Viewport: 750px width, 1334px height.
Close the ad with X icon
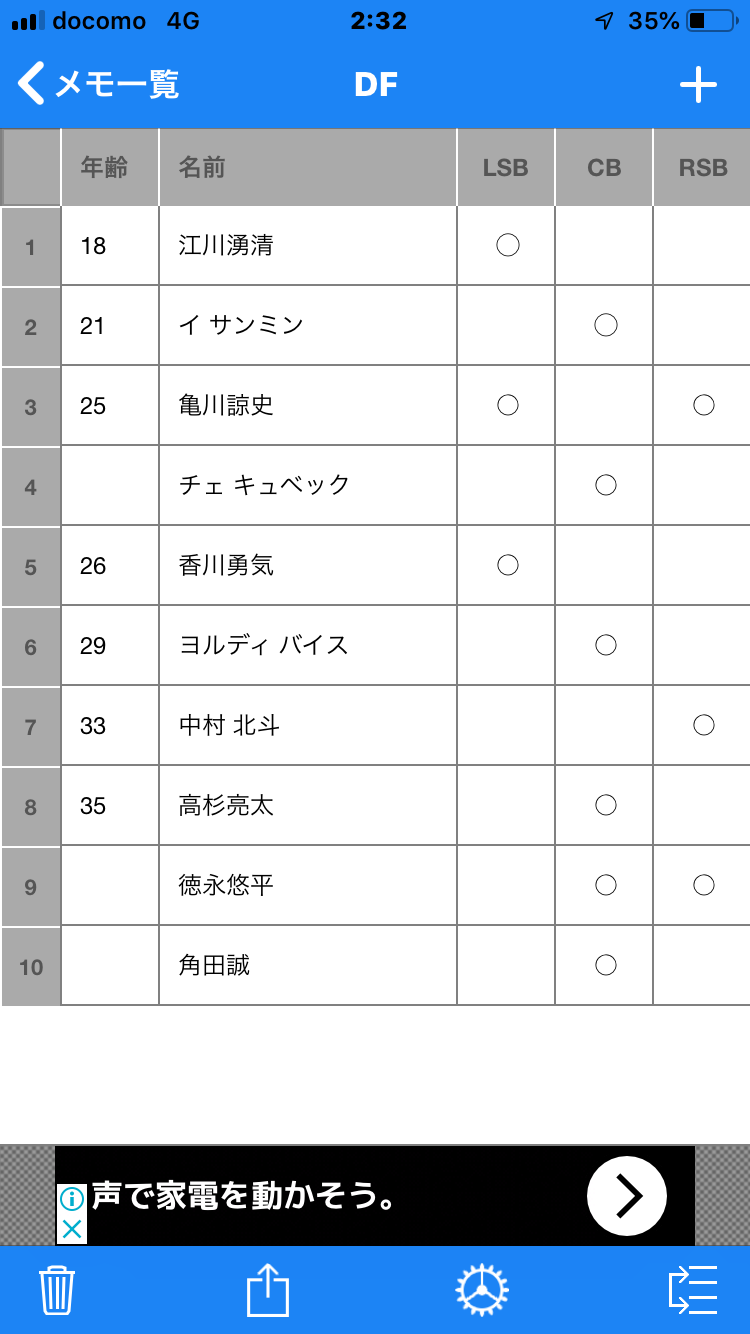tap(71, 1229)
